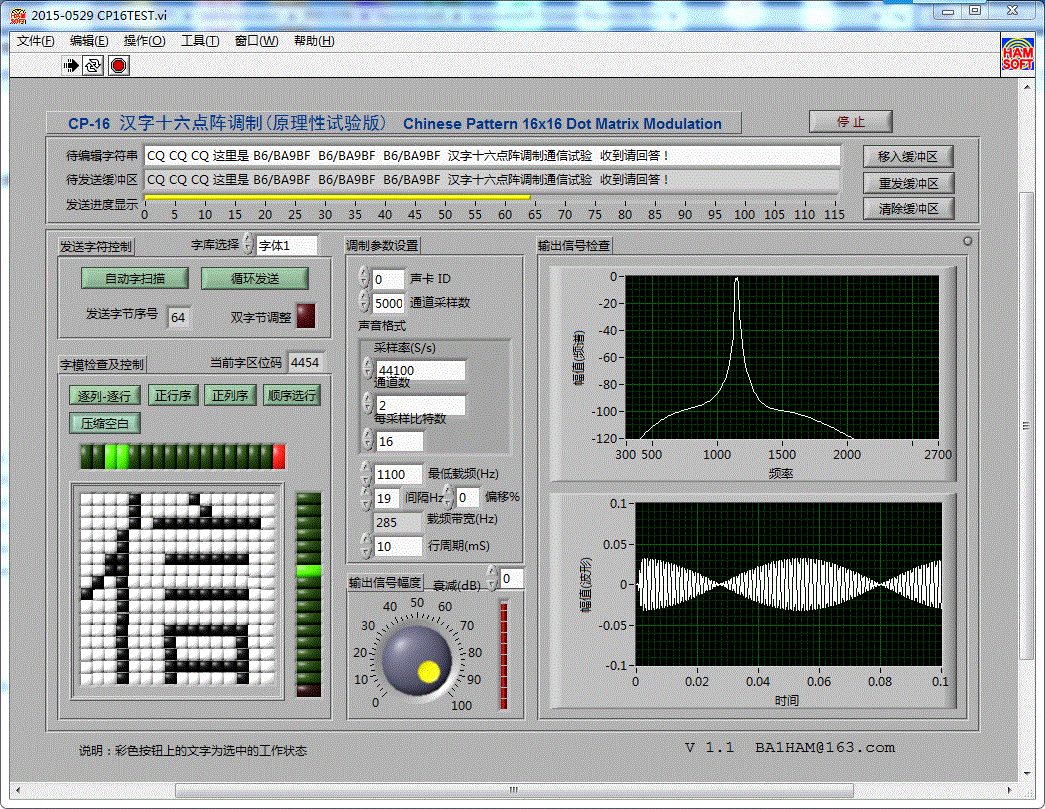Click the 偏移% value field

tap(468, 497)
